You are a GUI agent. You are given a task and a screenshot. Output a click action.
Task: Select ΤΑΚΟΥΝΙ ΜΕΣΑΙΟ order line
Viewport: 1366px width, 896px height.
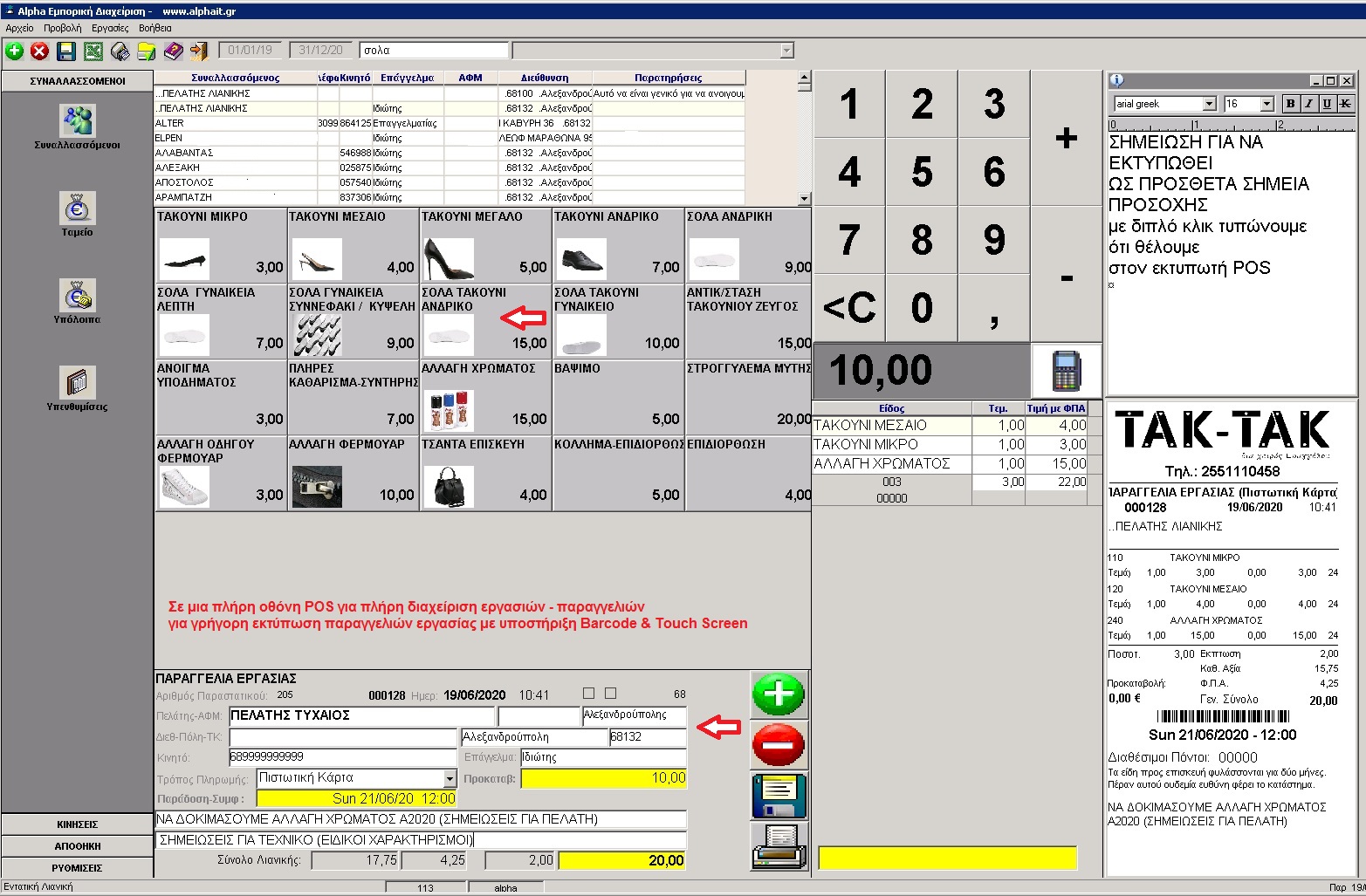pyautogui.click(x=950, y=426)
